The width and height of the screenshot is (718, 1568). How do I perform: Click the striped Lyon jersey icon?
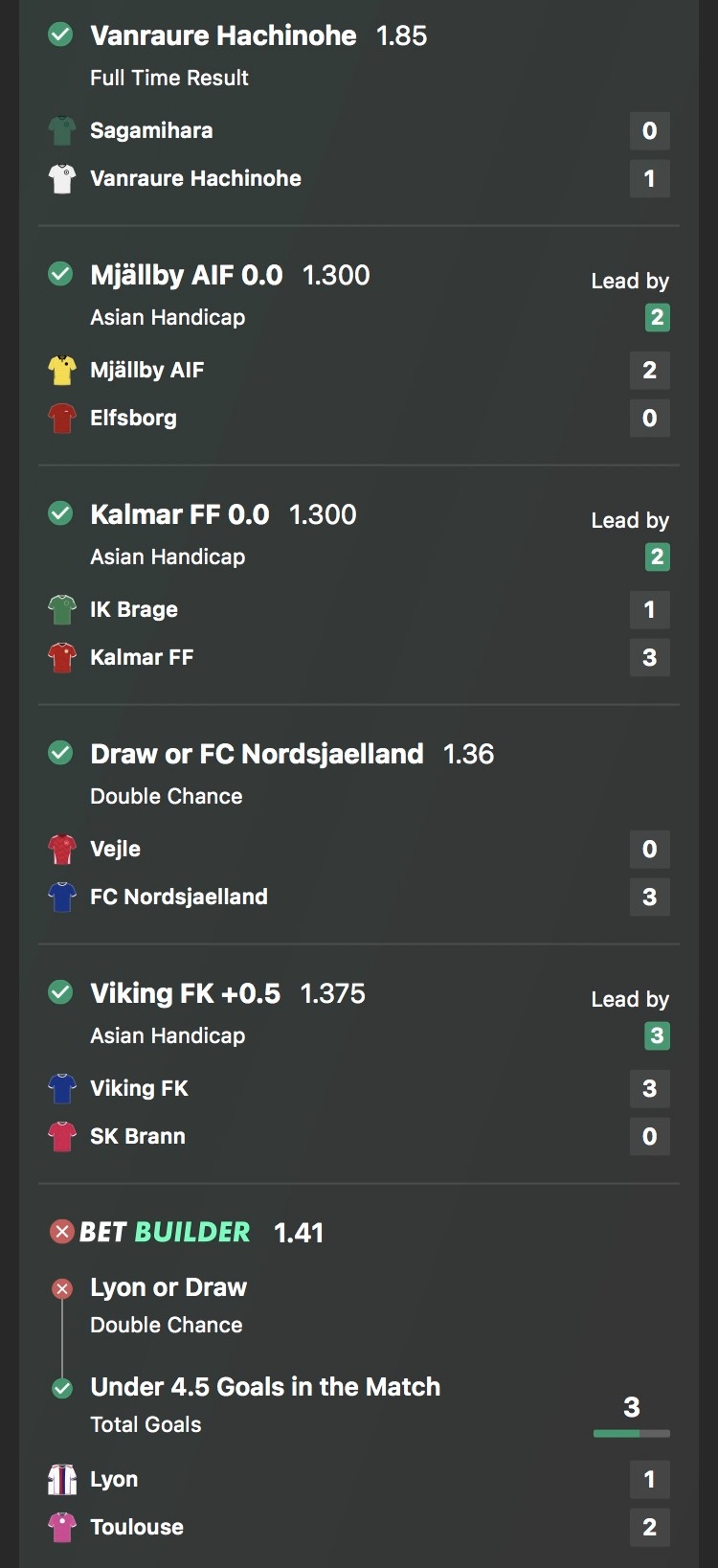tap(62, 1480)
